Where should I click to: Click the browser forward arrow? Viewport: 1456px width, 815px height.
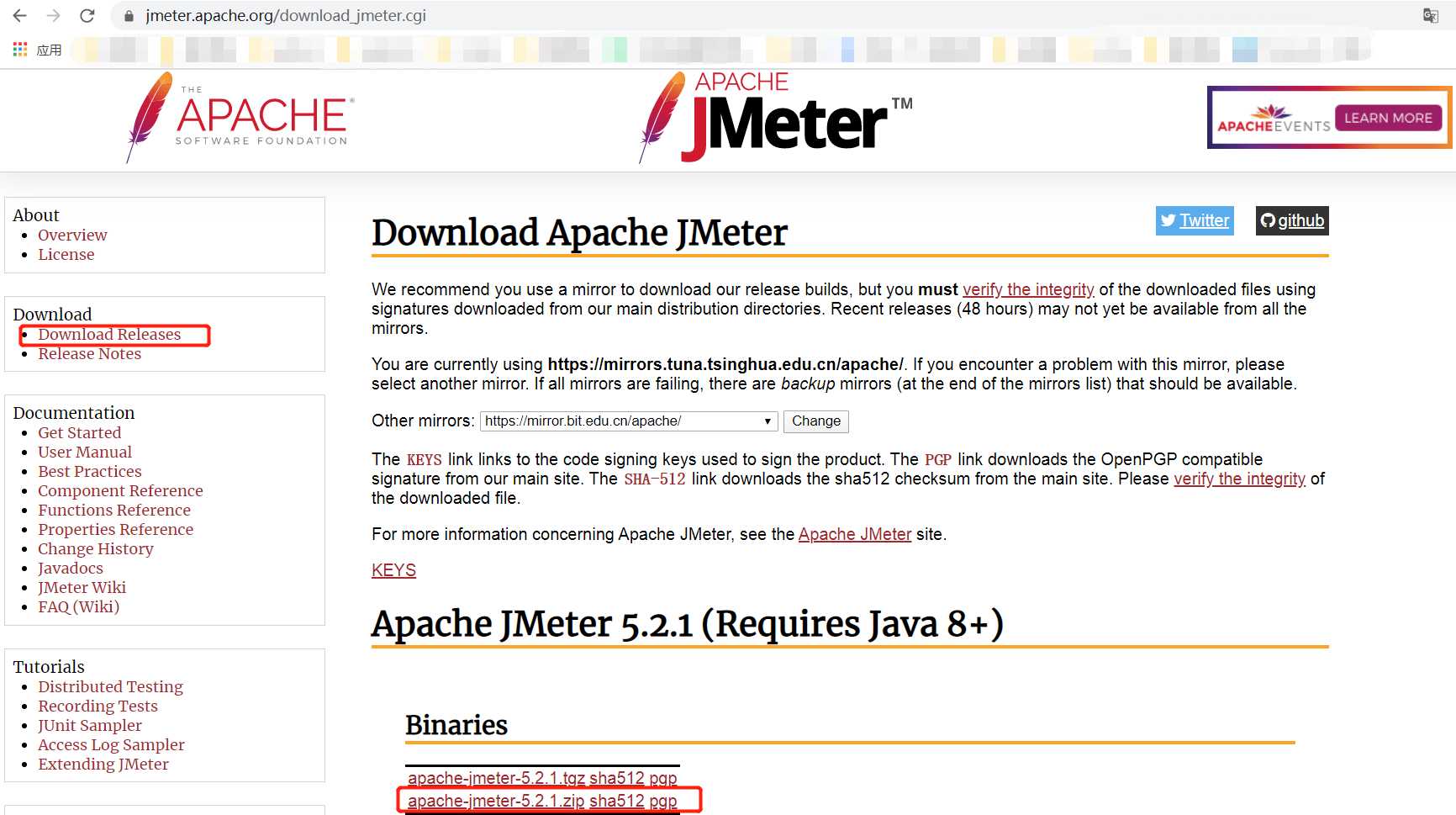pyautogui.click(x=54, y=16)
